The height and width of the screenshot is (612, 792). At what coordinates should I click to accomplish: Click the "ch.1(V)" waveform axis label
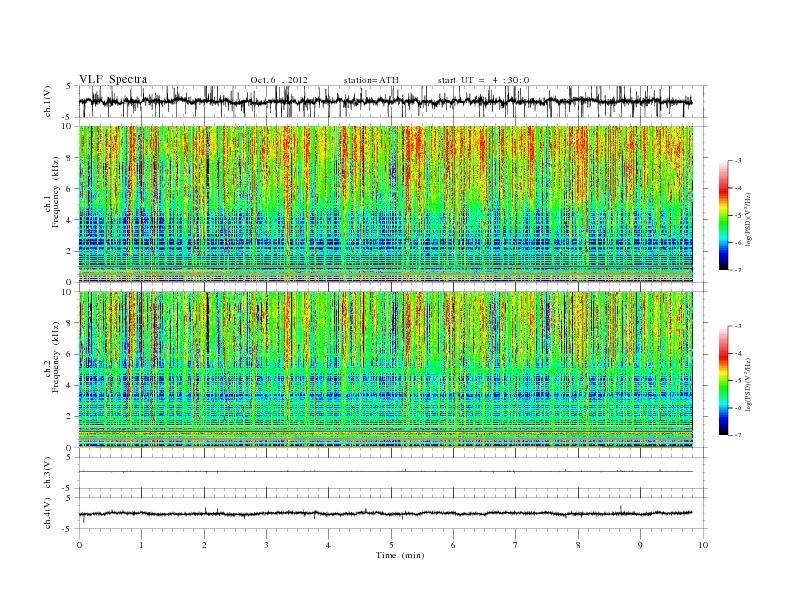(x=48, y=101)
